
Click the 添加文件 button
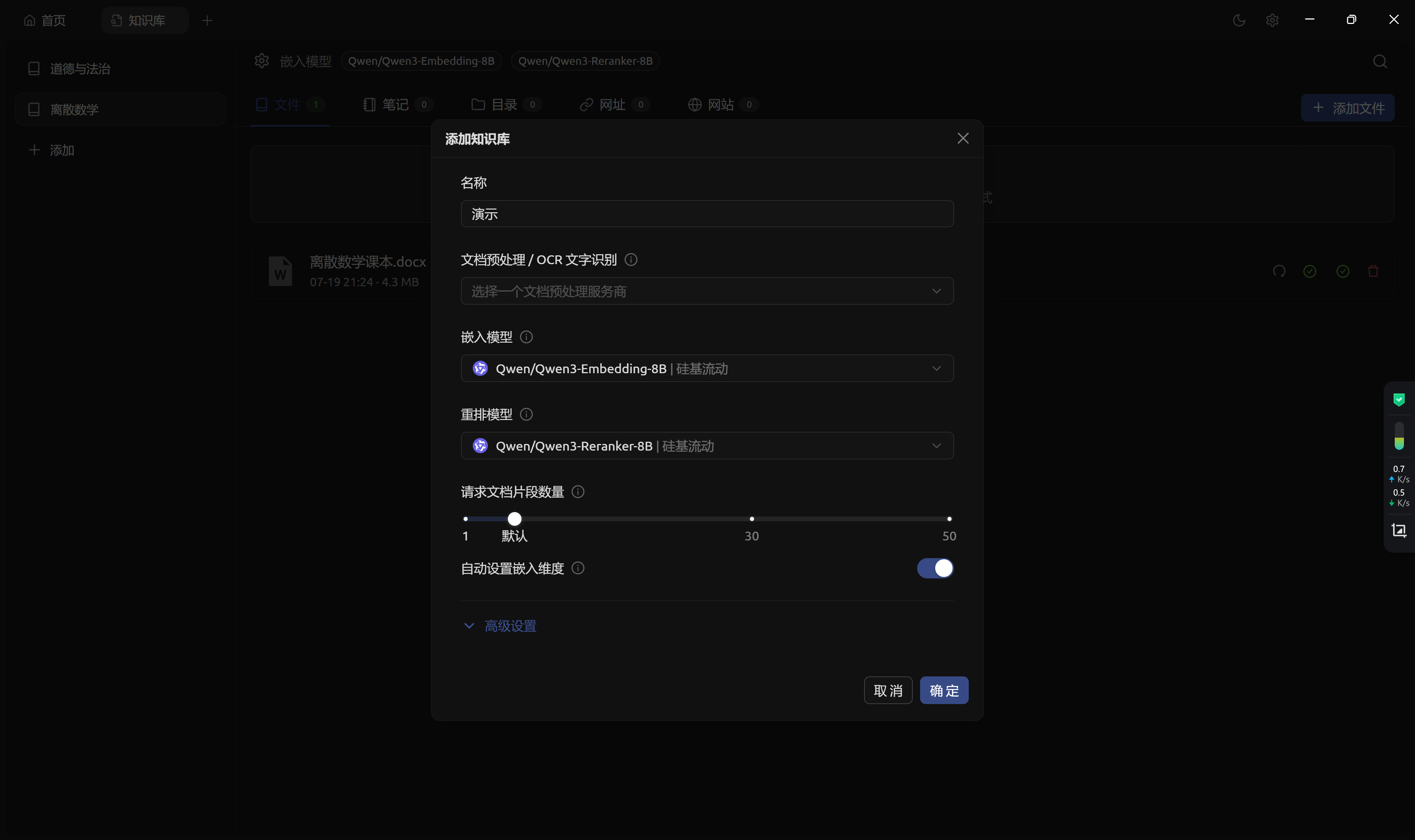tap(1347, 108)
